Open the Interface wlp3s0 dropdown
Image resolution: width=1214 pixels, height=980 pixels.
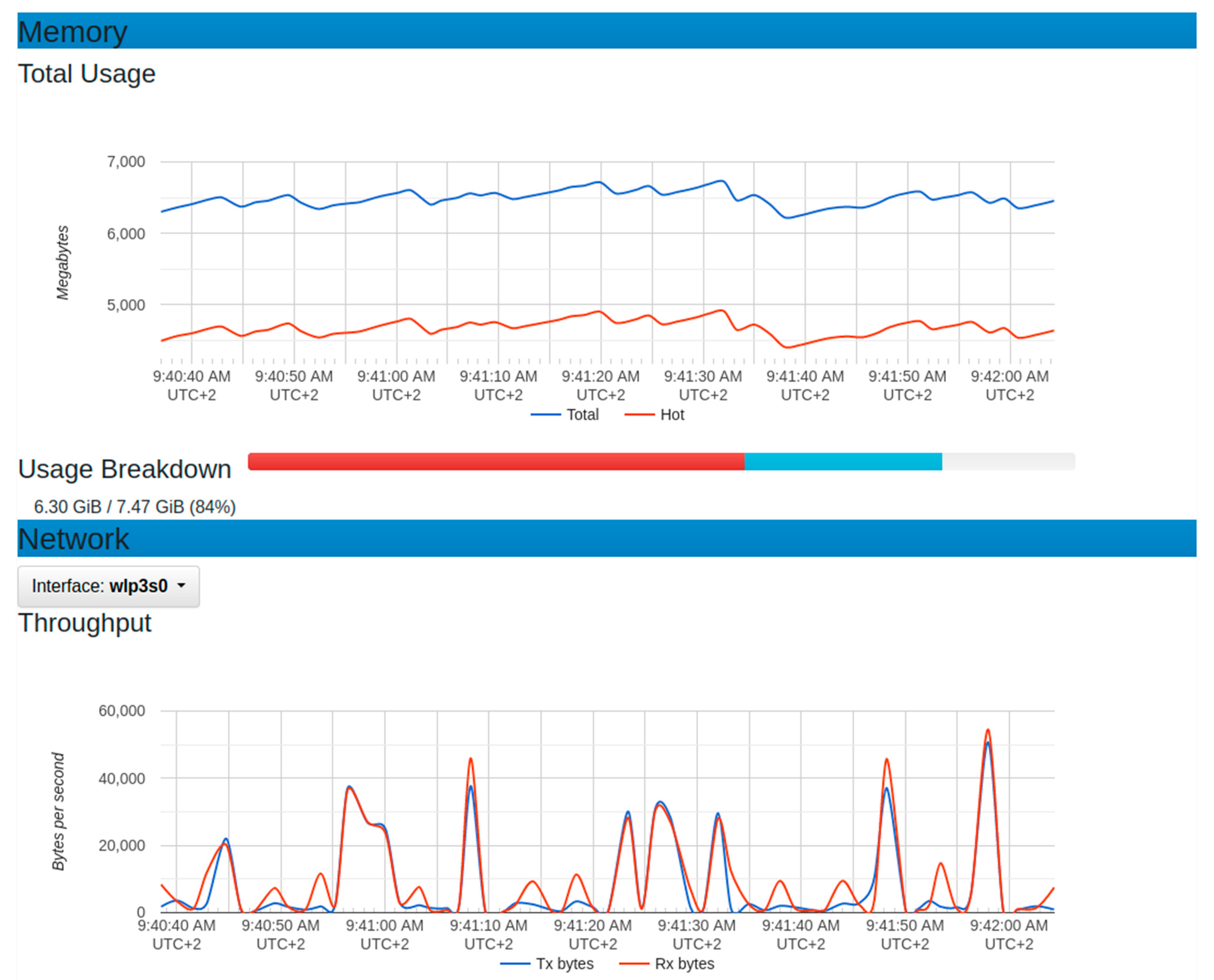point(108,586)
